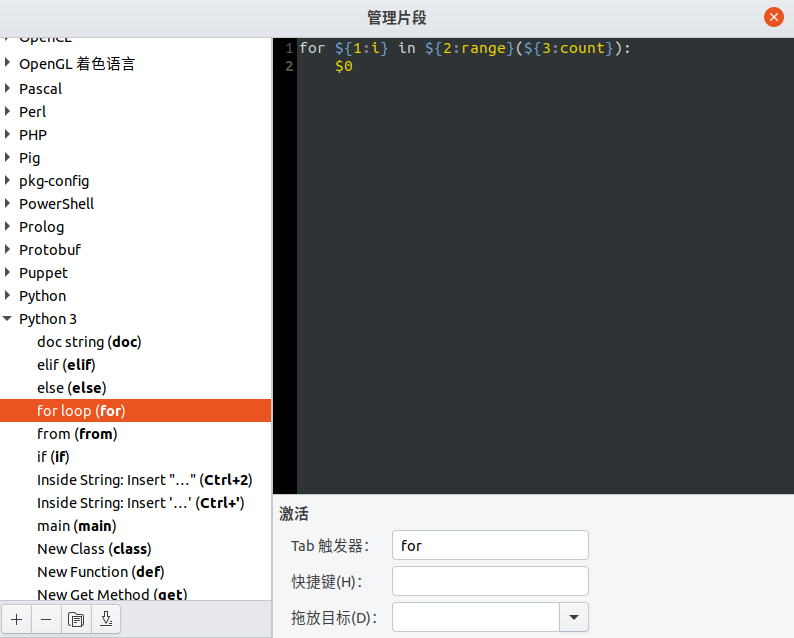Viewport: 794px width, 638px height.
Task: Close the 管理片段 dialog
Action: click(773, 17)
